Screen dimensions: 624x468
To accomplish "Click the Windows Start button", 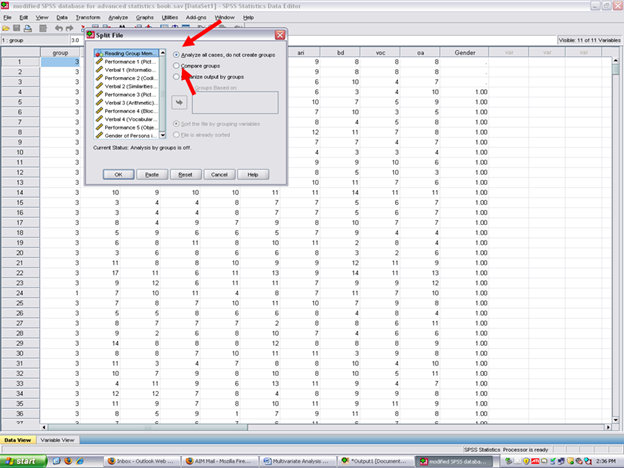I will tap(23, 461).
